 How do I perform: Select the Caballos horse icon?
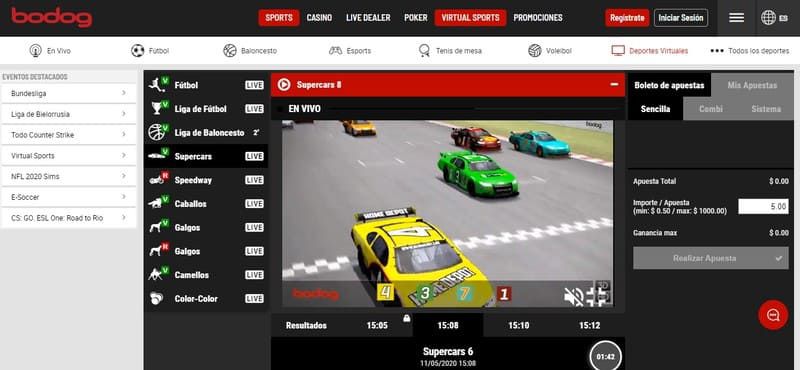(x=158, y=203)
